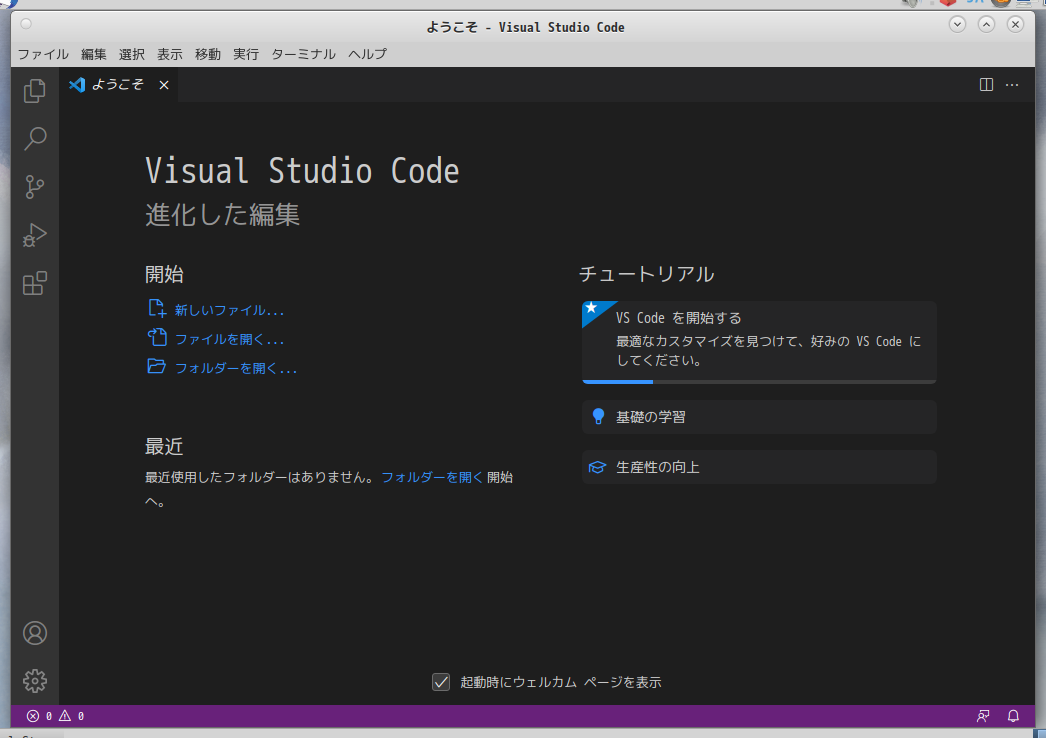Image resolution: width=1046 pixels, height=738 pixels.
Task: Click the 新しいファイル... link
Action: [229, 310]
